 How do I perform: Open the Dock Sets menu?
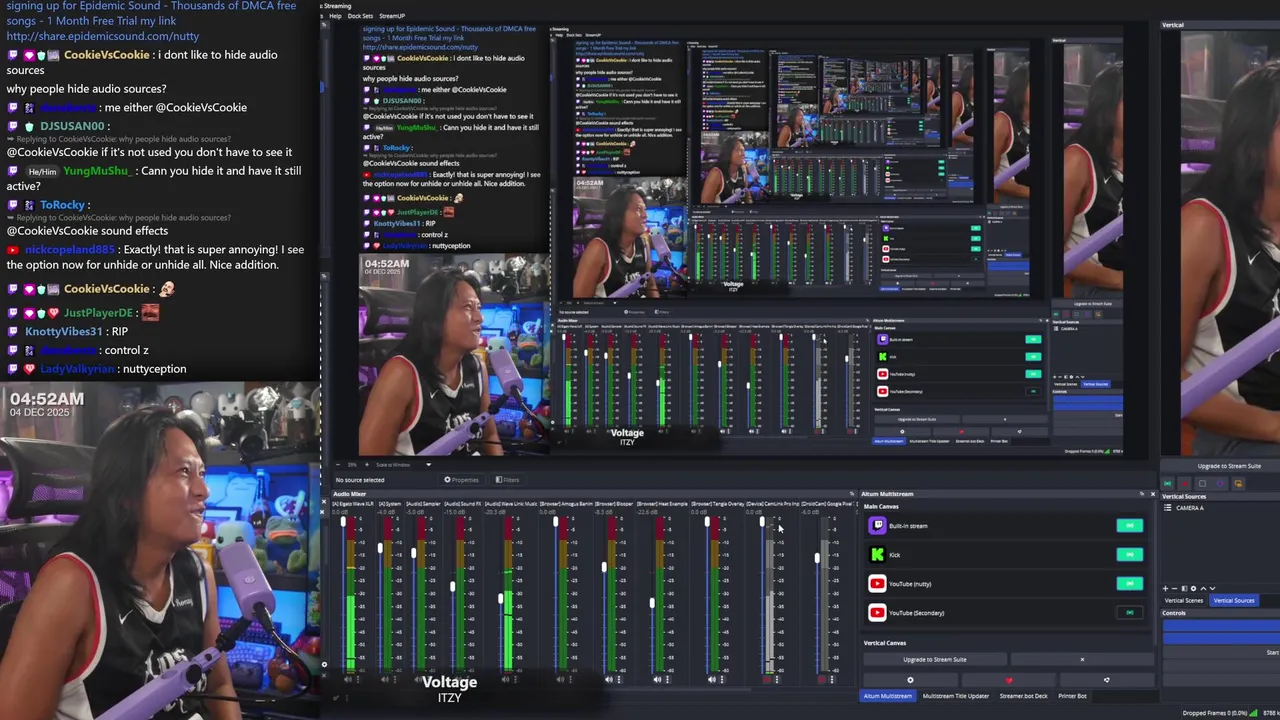click(x=360, y=16)
